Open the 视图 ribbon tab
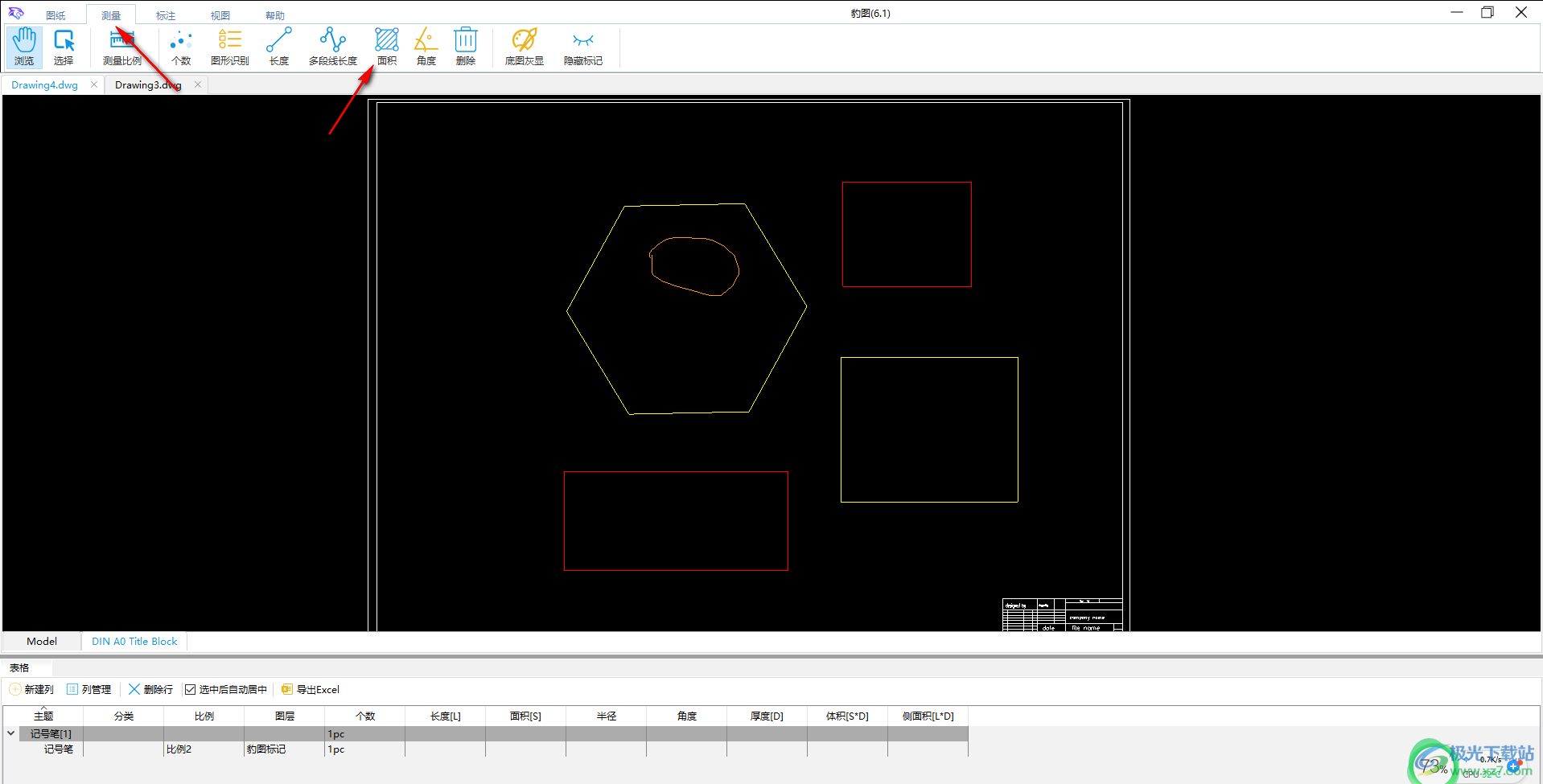 [220, 15]
